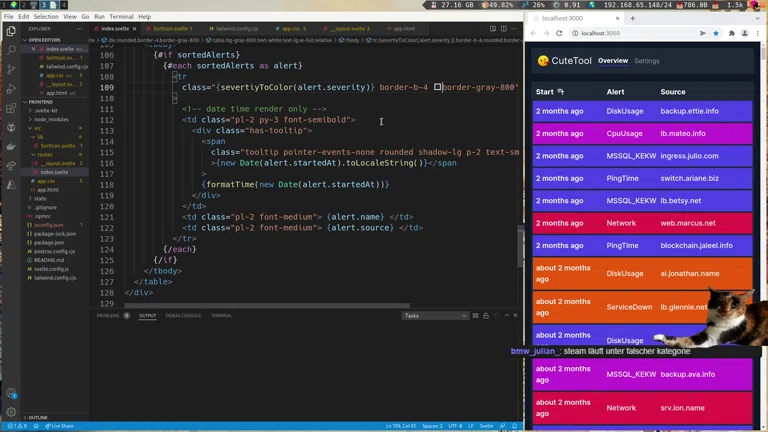
Task: Open README.md in the explorer
Action: 48,261
